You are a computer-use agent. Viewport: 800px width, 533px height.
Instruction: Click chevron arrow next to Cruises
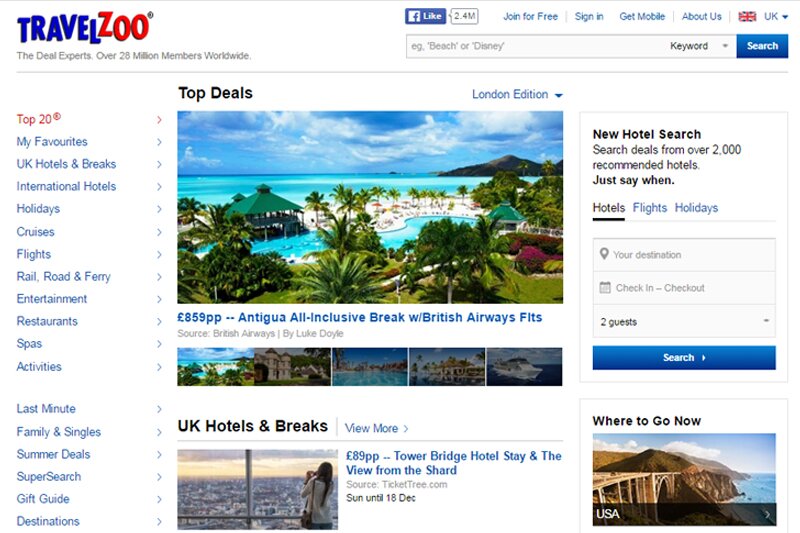click(x=159, y=232)
